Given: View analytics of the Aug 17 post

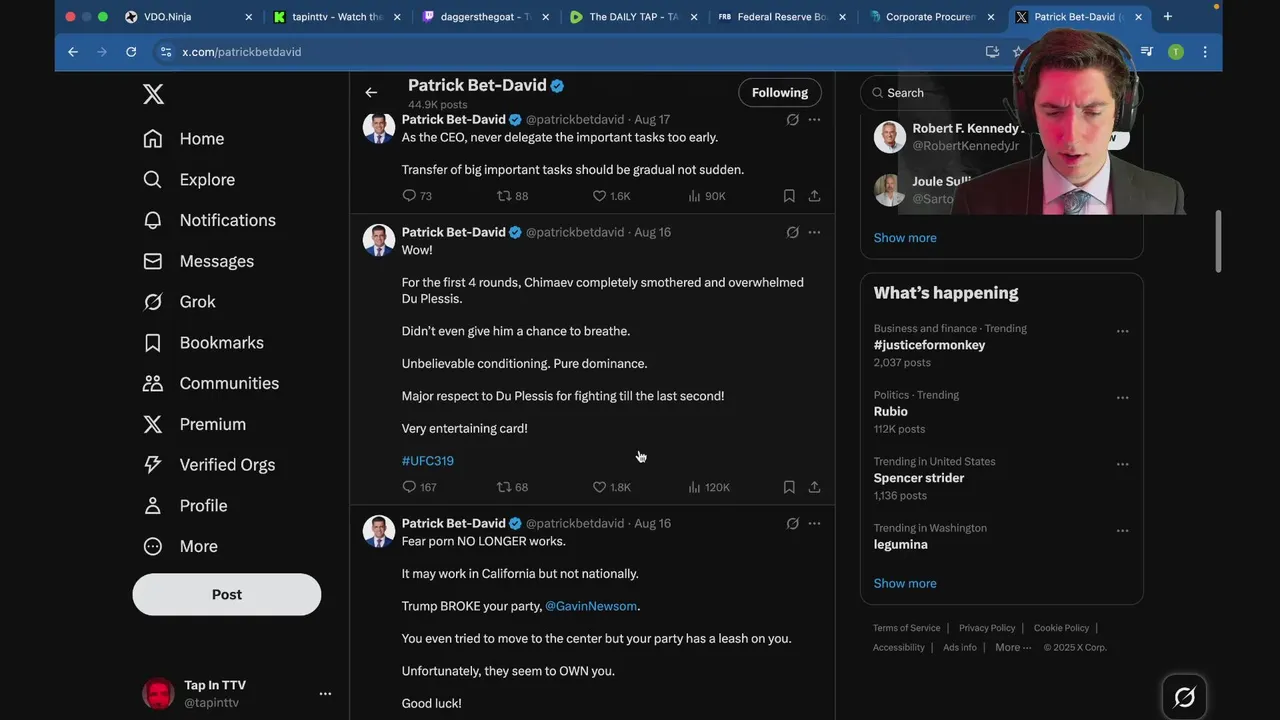Looking at the screenshot, I should pyautogui.click(x=706, y=196).
